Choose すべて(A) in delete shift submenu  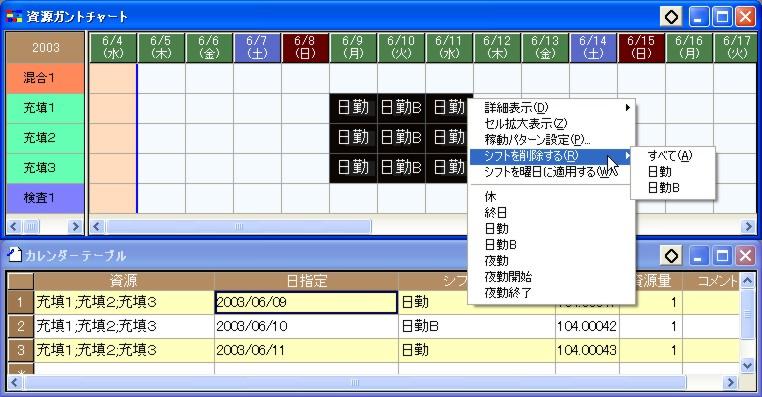pyautogui.click(x=670, y=155)
